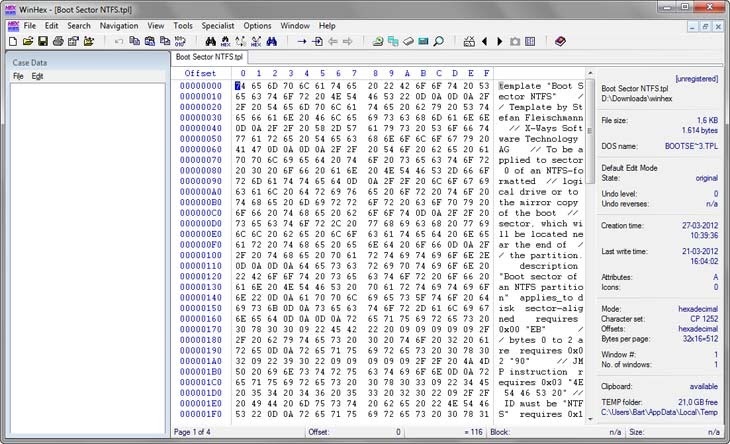Image resolution: width=730 pixels, height=444 pixels.
Task: Open help with the red book icon
Action: [560, 41]
